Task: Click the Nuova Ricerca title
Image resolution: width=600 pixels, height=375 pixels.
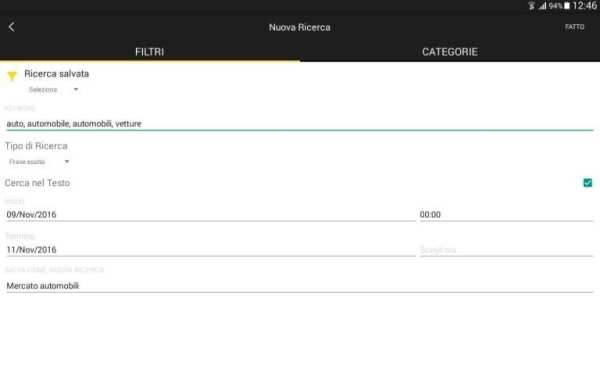Action: [300, 27]
